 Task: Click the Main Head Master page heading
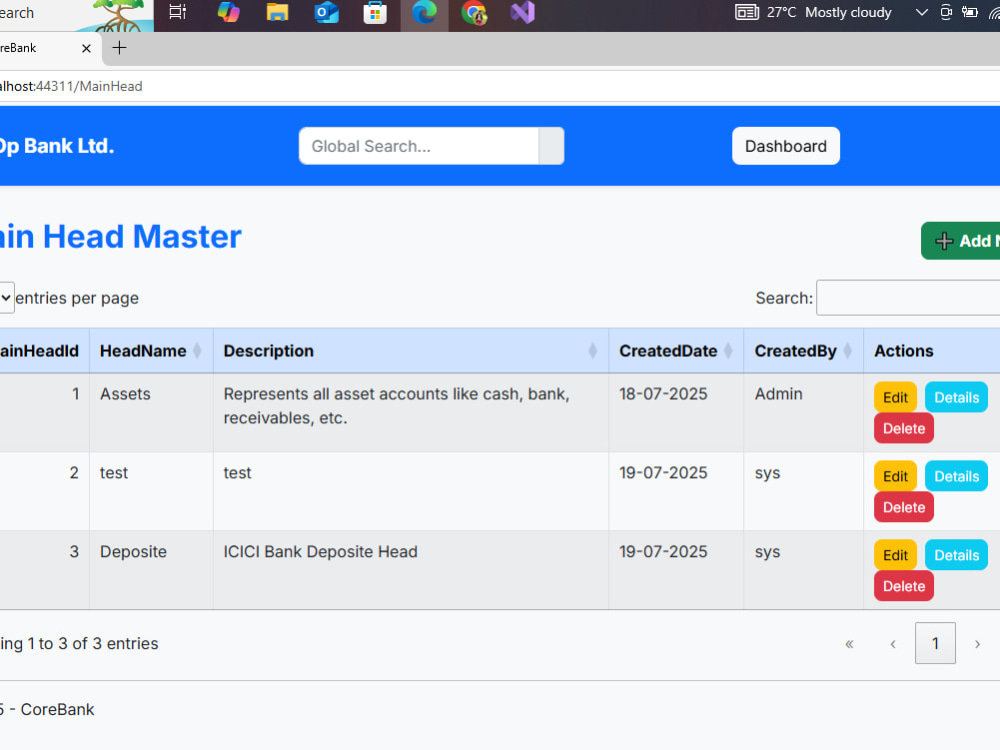[x=121, y=237]
